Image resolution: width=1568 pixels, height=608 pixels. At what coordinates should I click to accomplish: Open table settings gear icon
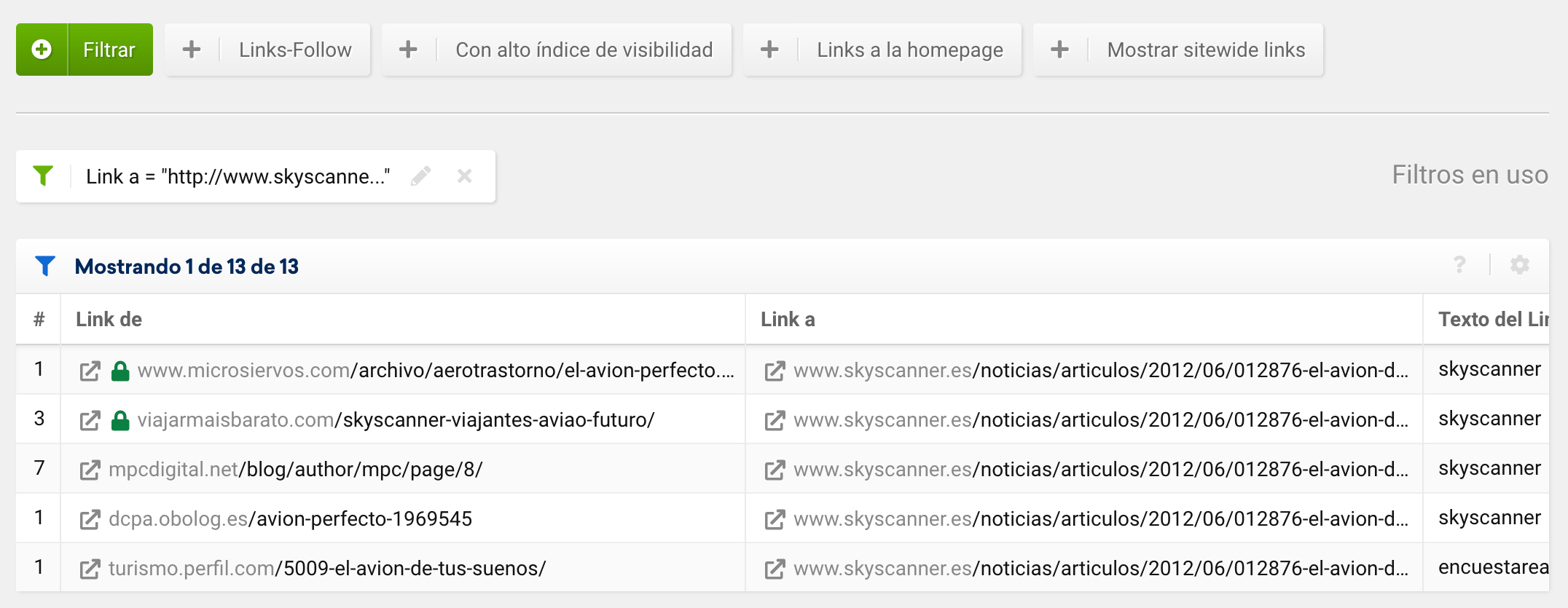pyautogui.click(x=1519, y=265)
